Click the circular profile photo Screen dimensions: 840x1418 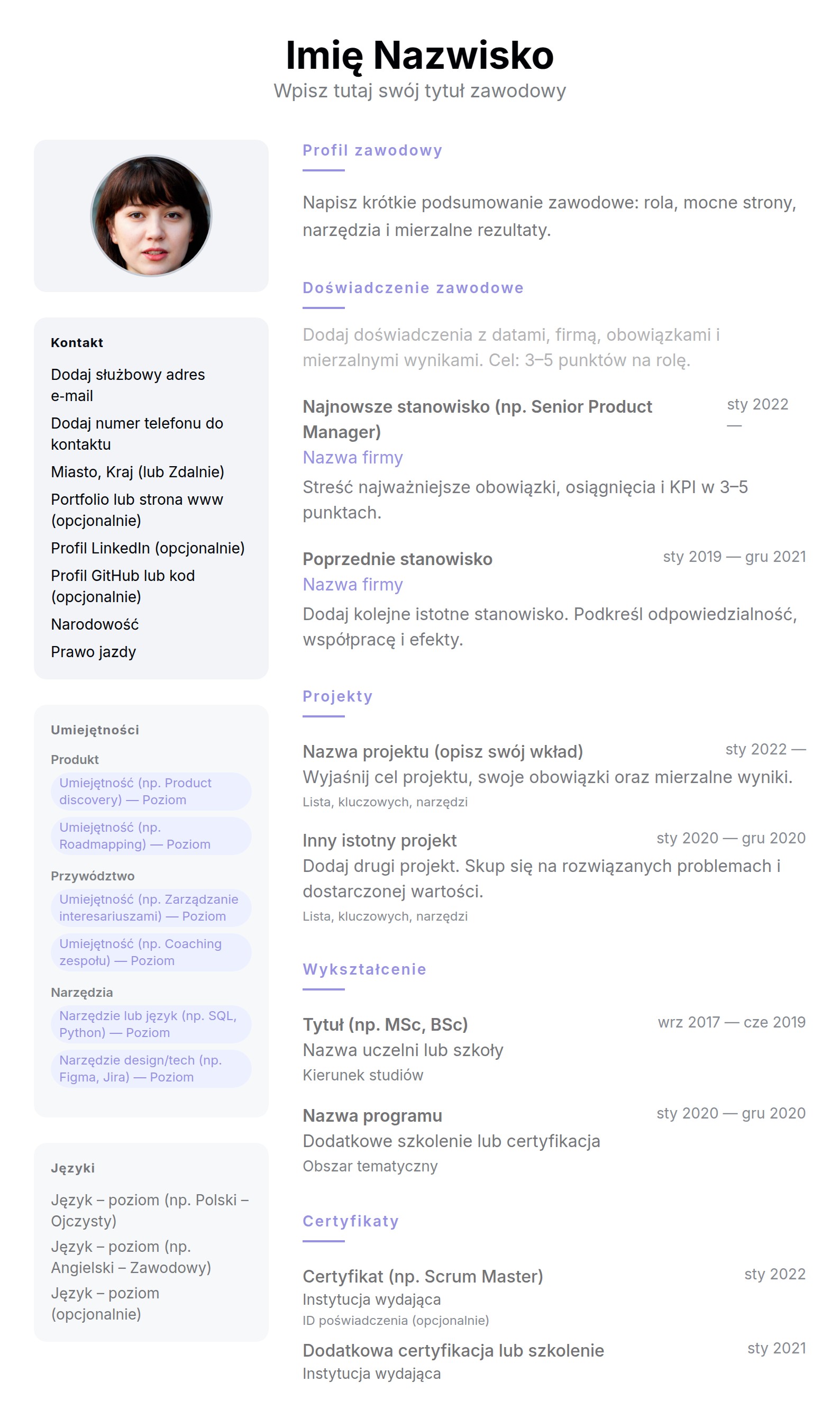point(151,216)
